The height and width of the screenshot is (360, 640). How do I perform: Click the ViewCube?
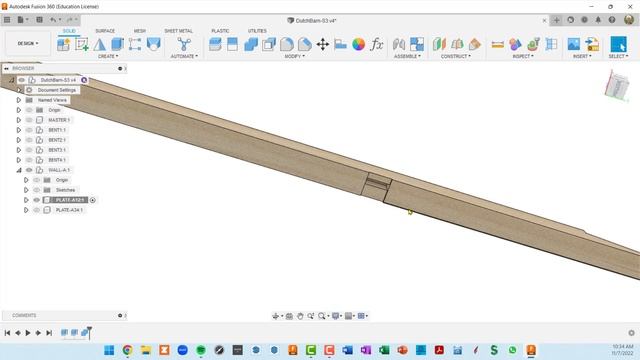tap(617, 86)
